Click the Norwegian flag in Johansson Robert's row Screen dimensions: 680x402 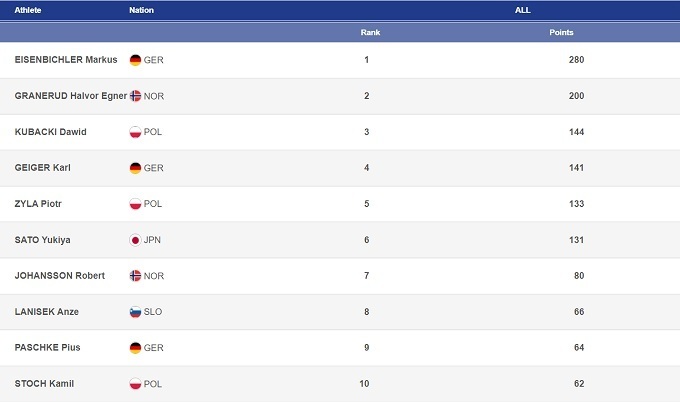[x=135, y=276]
